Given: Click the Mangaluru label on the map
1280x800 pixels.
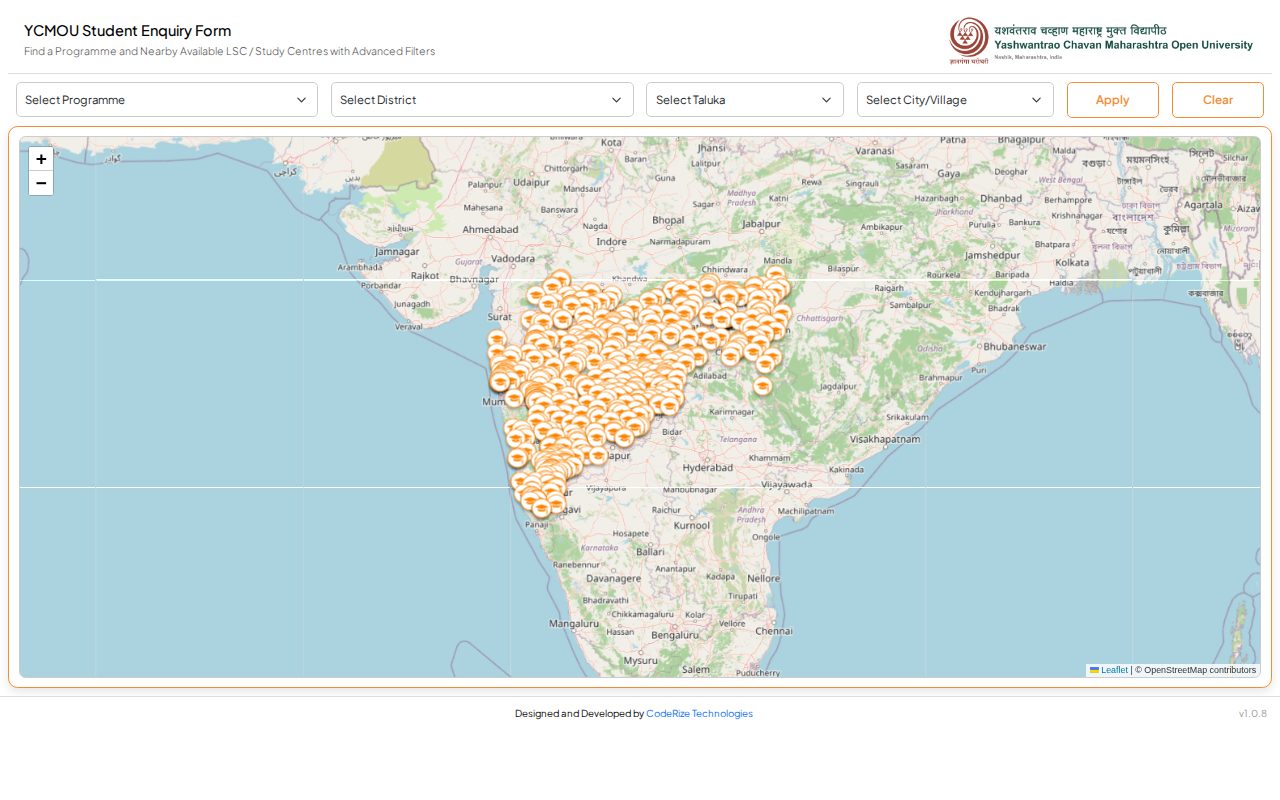Looking at the screenshot, I should [574, 623].
